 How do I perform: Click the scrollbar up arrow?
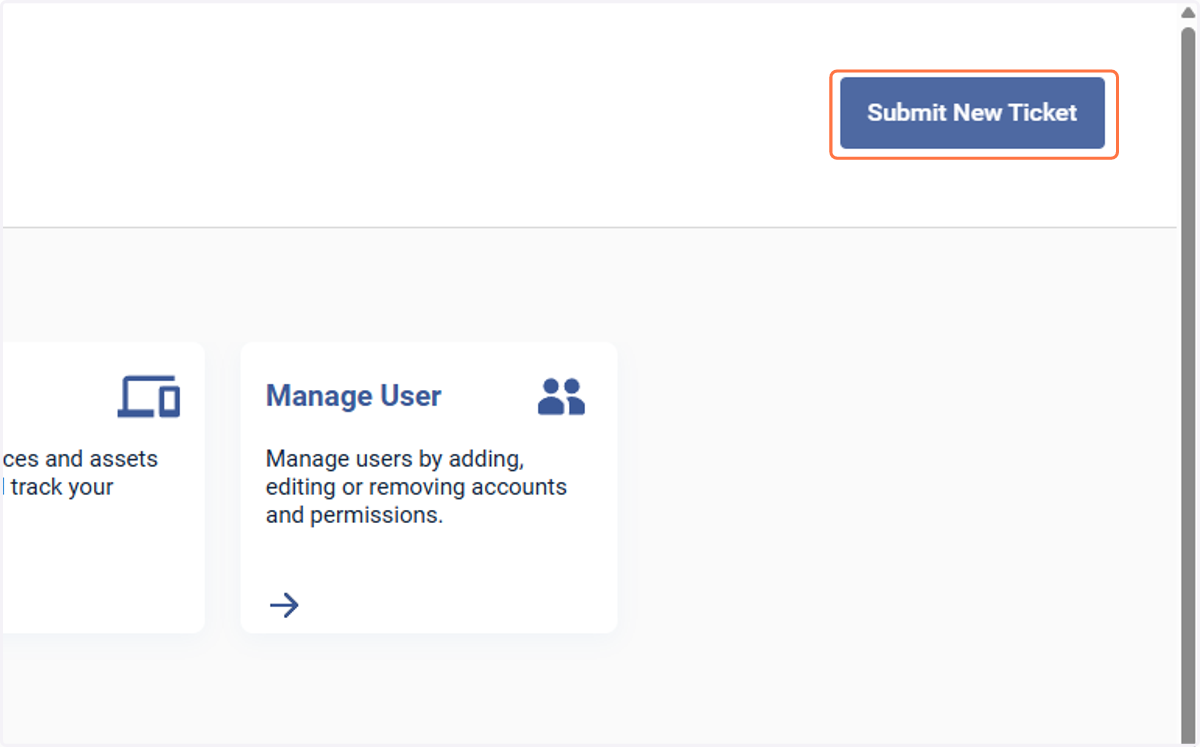[1188, 13]
